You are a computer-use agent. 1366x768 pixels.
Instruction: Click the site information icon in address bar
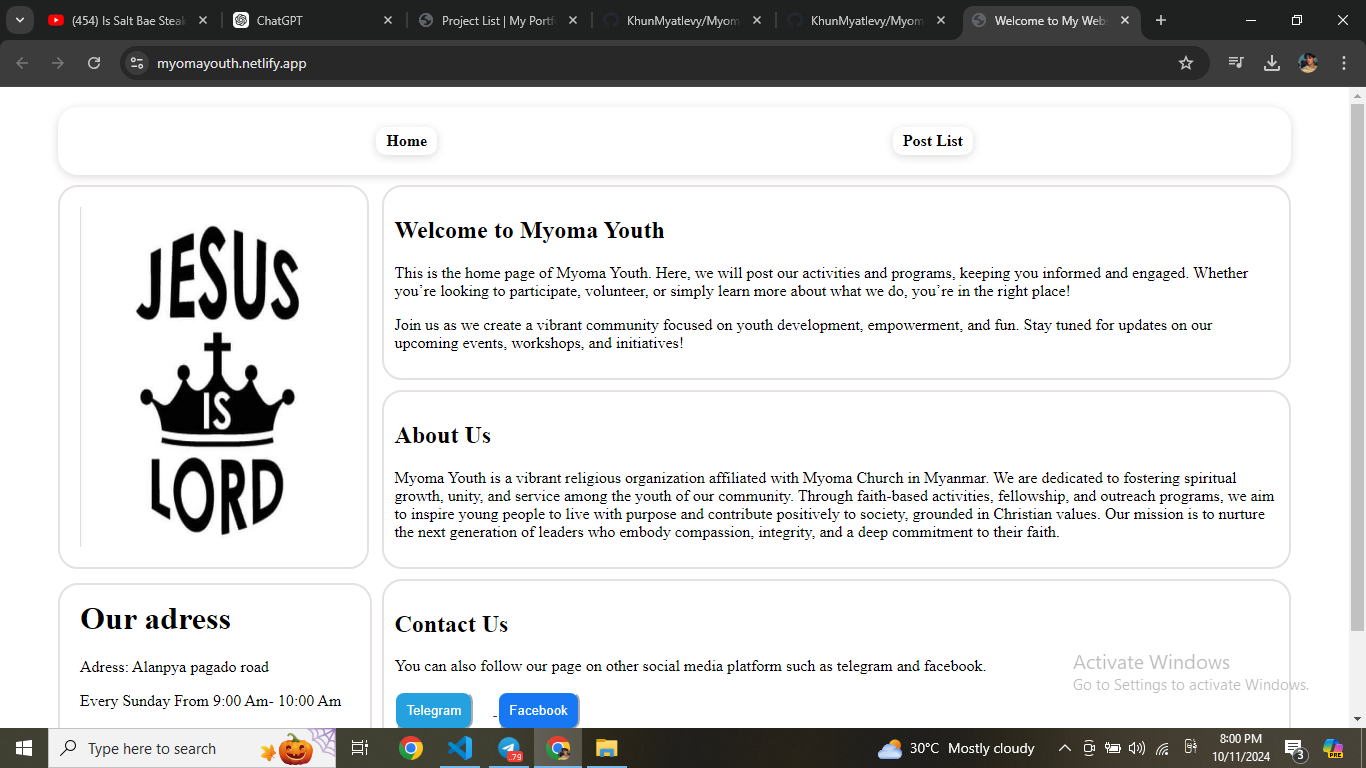pyautogui.click(x=138, y=63)
